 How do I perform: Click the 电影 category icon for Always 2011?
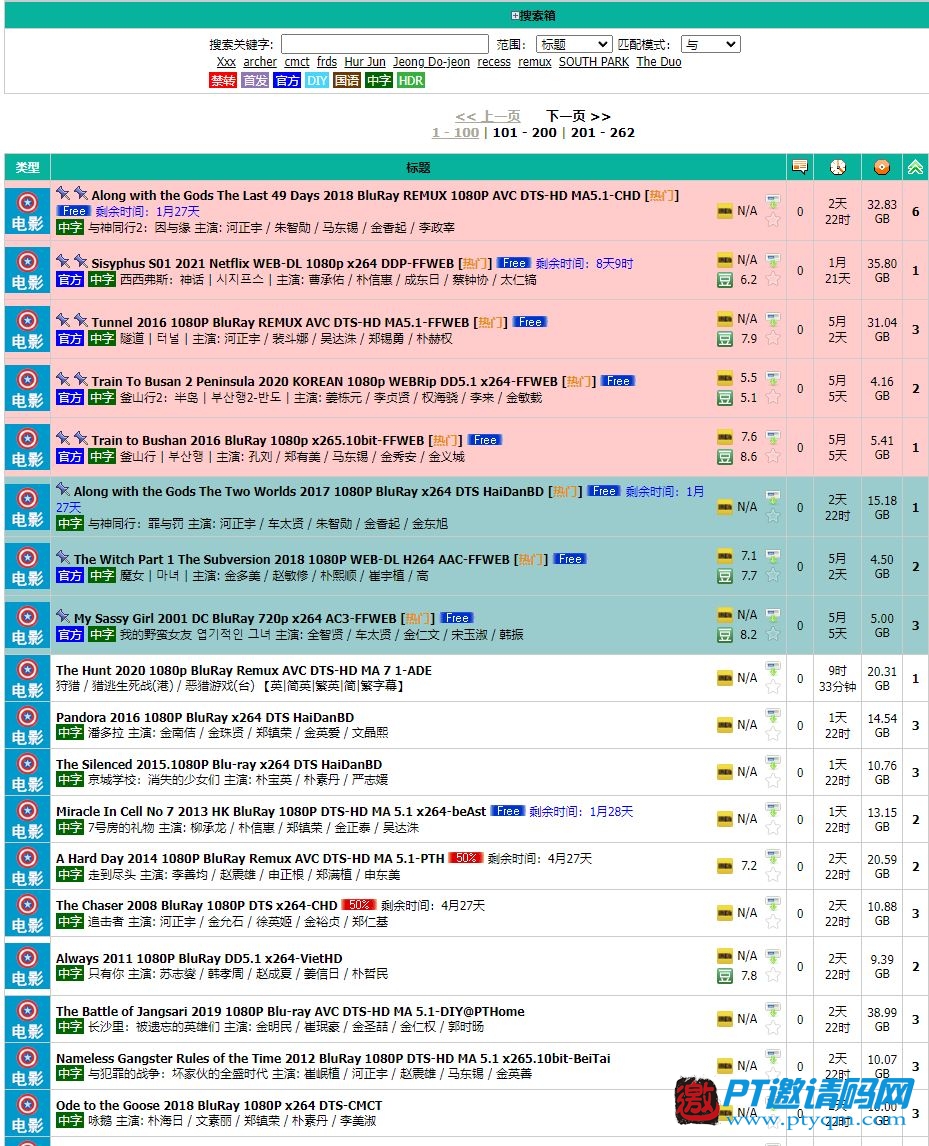tap(27, 966)
